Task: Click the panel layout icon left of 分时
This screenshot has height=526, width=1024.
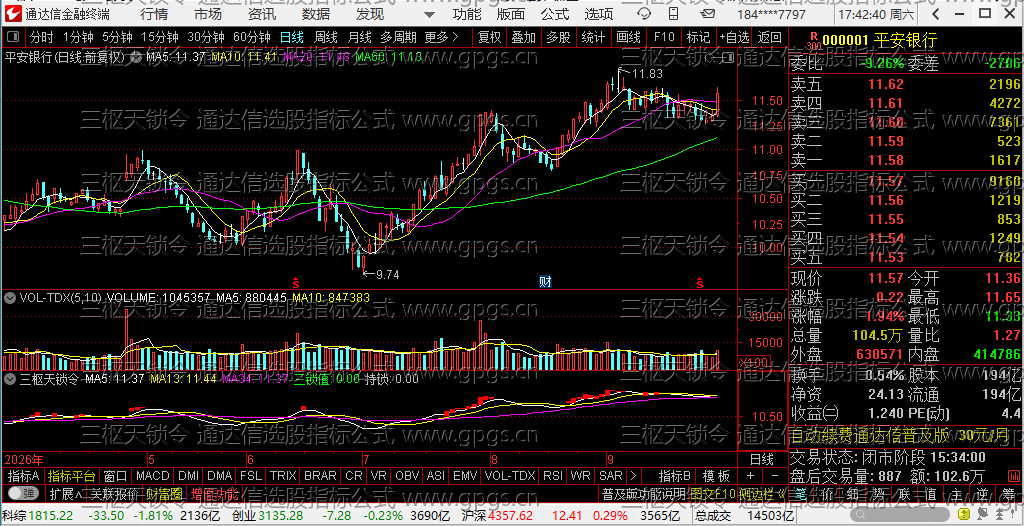Action: pyautogui.click(x=14, y=37)
